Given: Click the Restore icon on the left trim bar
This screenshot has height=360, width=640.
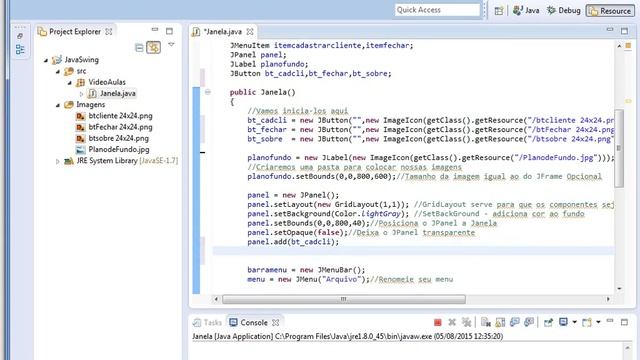Looking at the screenshot, I should coord(20,36).
